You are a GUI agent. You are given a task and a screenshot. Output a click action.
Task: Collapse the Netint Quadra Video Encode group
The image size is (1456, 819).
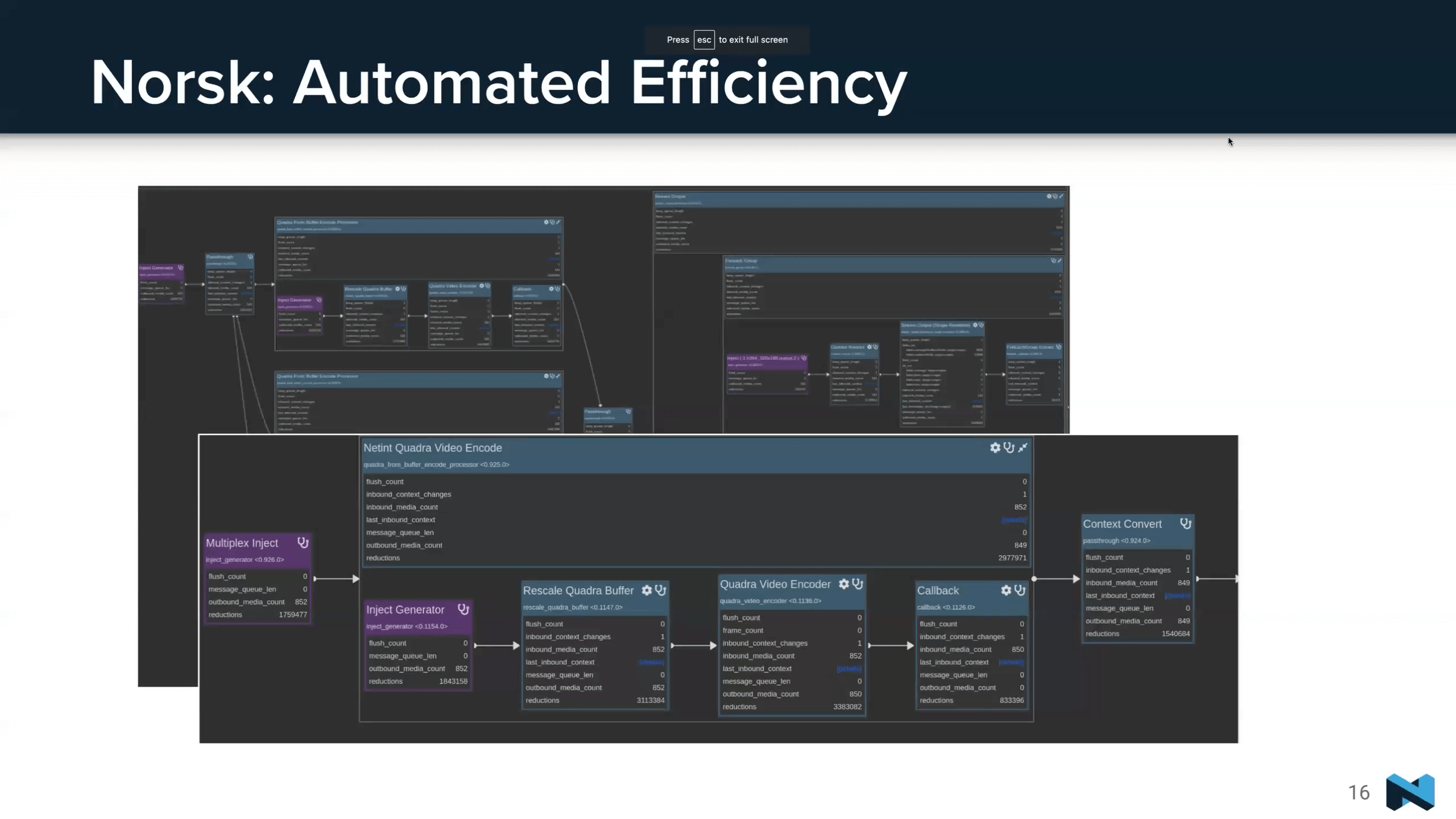(x=1023, y=448)
